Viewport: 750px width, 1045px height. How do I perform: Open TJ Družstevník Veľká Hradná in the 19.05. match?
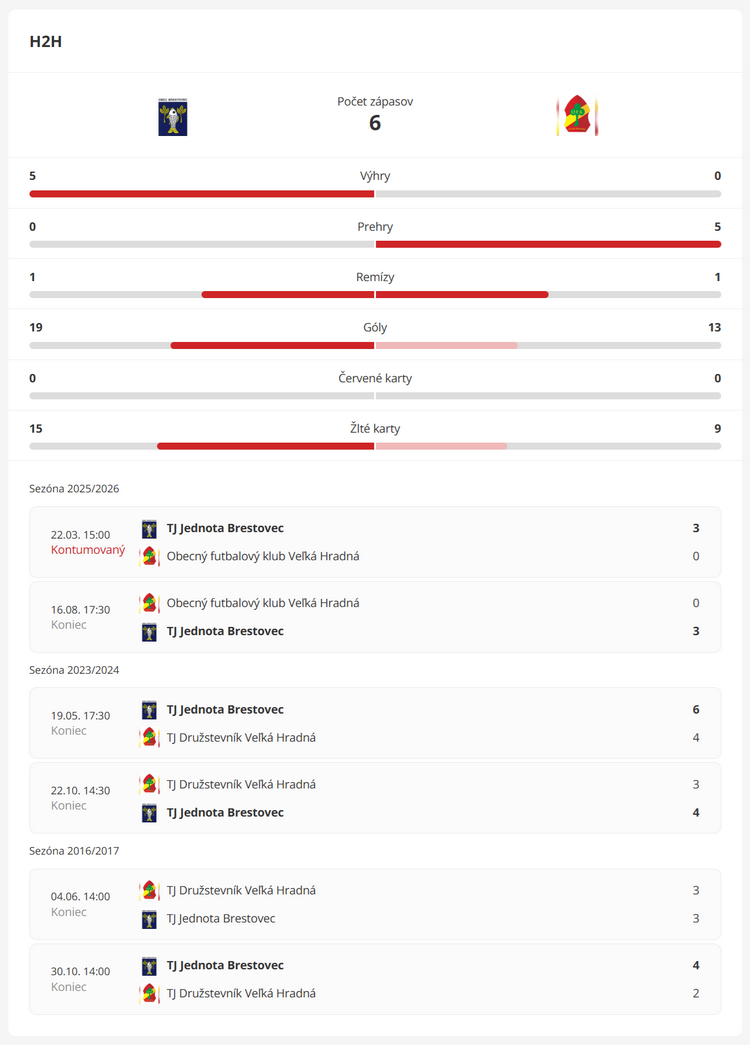pyautogui.click(x=241, y=738)
